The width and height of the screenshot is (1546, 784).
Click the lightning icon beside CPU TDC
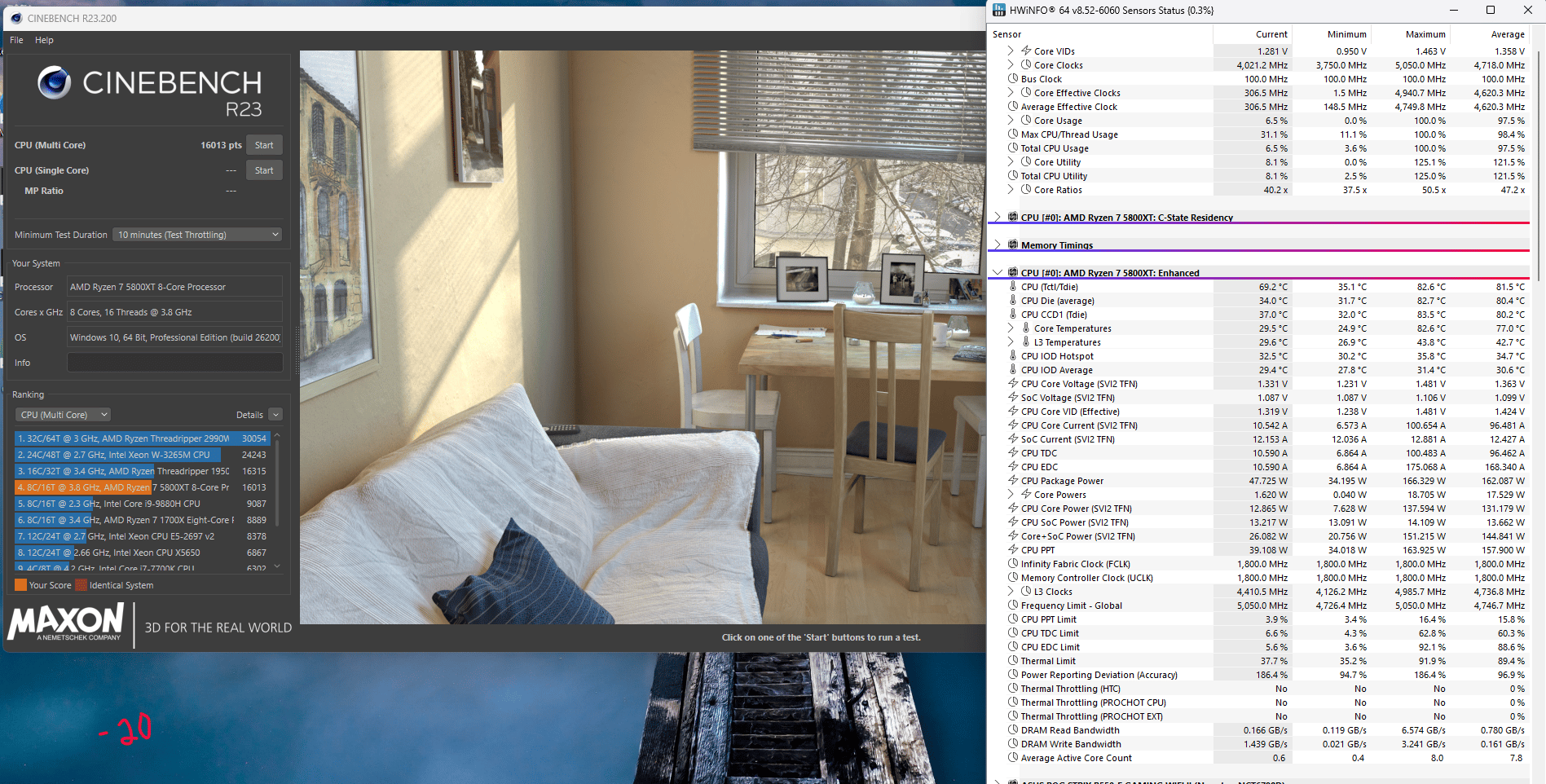[x=1013, y=453]
